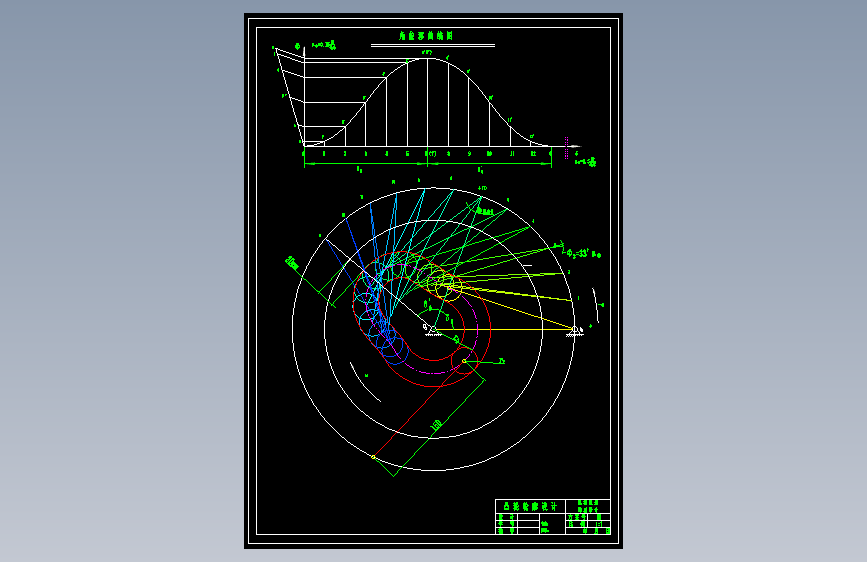The width and height of the screenshot is (867, 562).
Task: Select the small red roller circle near the r0 label
Action: [463, 361]
